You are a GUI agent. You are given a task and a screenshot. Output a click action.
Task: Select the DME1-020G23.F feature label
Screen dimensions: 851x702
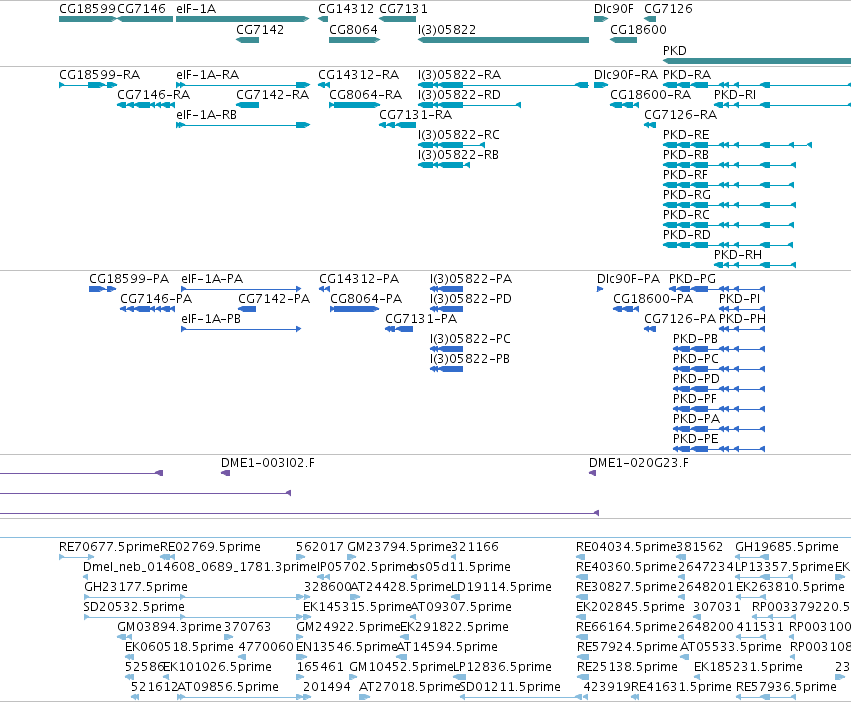(639, 463)
